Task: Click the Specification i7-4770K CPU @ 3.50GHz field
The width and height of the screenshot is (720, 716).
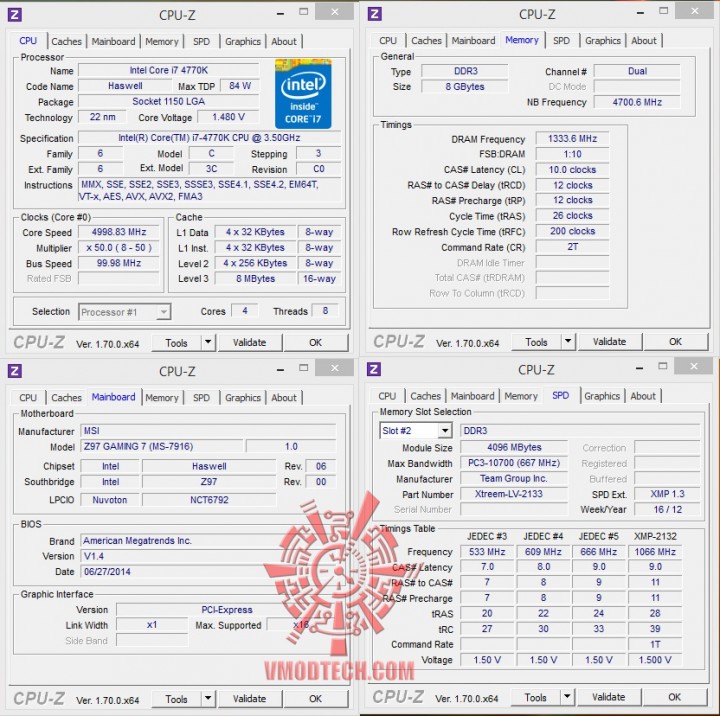Action: pos(209,138)
